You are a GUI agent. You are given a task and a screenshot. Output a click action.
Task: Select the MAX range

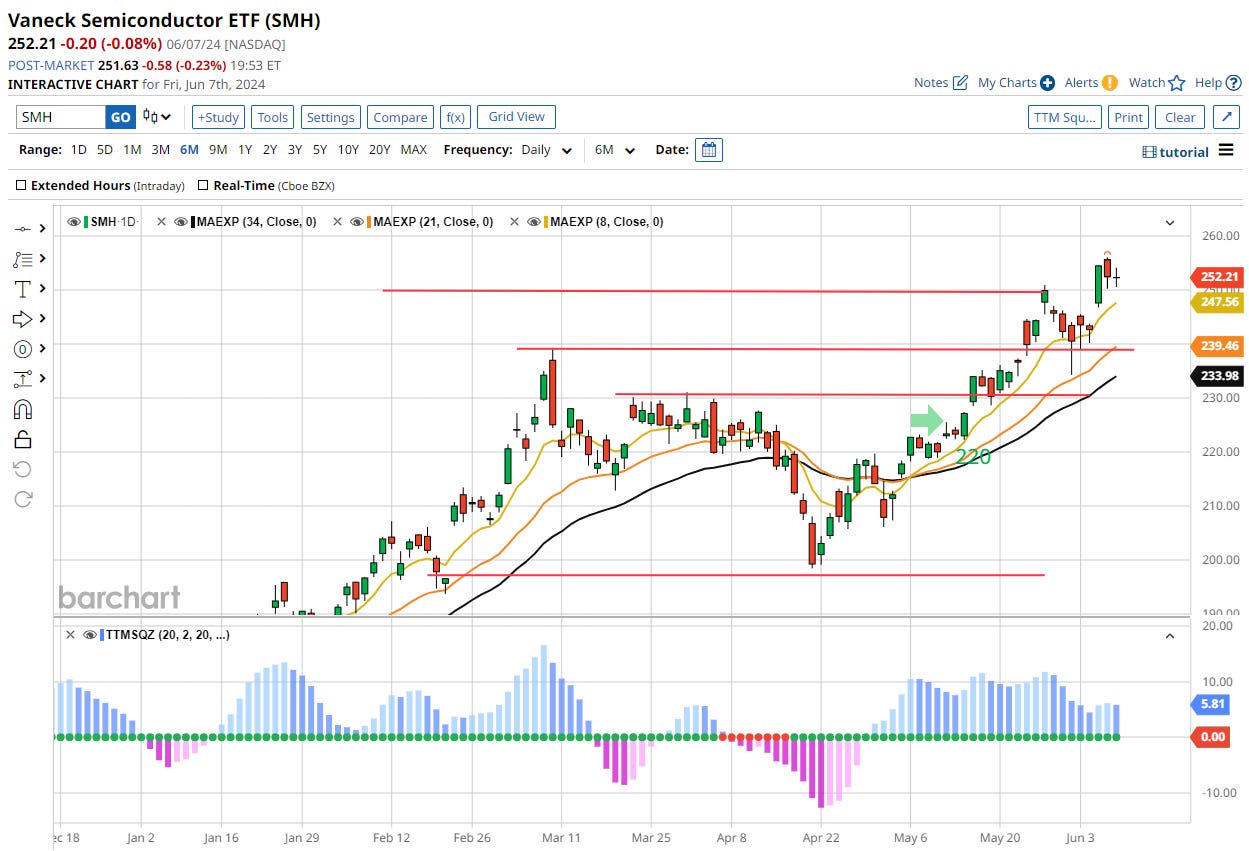[413, 150]
